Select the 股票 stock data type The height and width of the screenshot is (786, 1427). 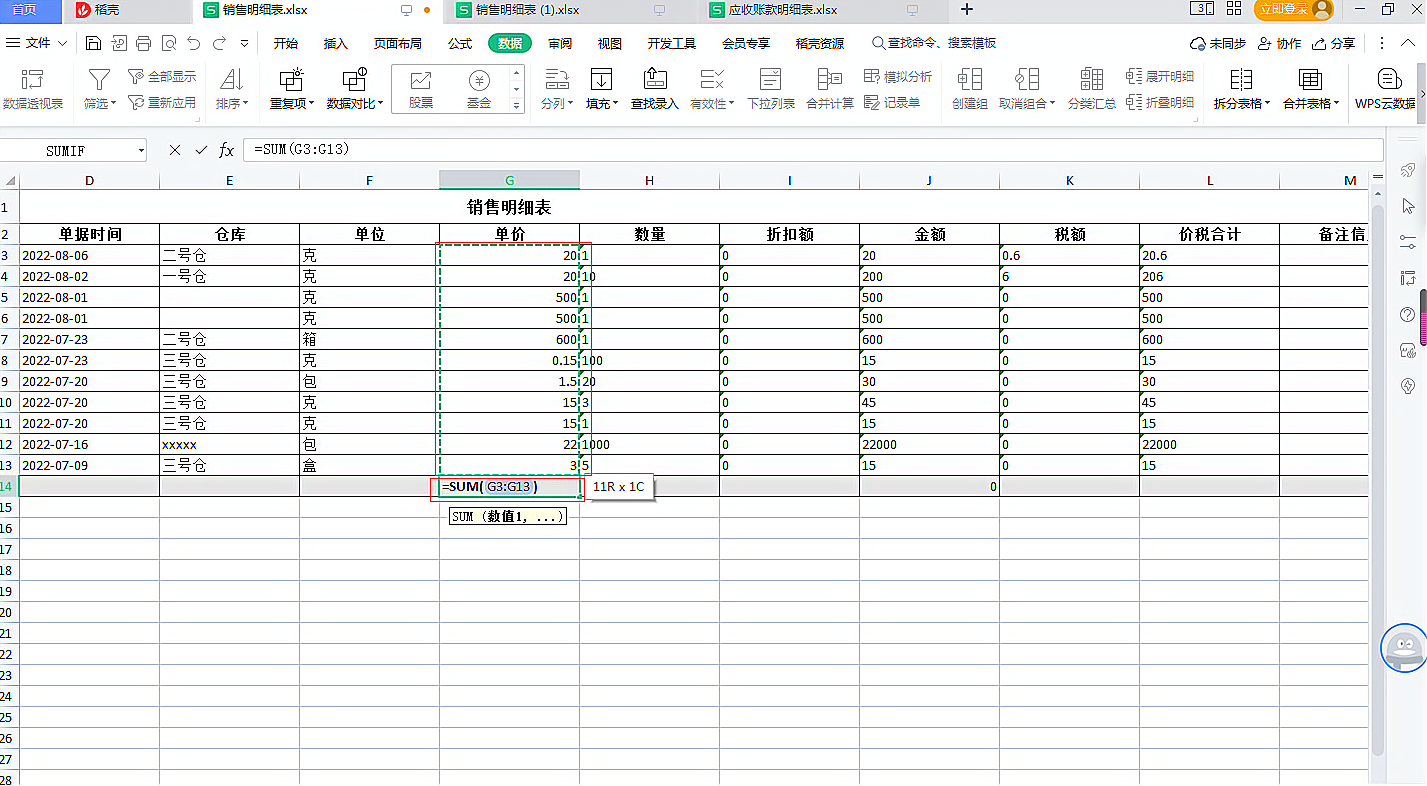point(421,89)
